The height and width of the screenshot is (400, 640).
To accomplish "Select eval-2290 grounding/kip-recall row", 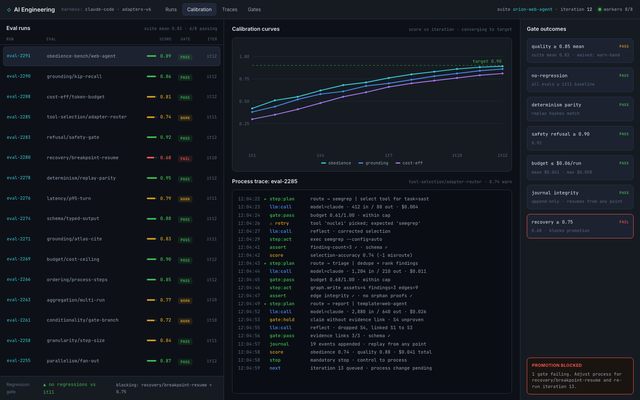I will tap(111, 76).
